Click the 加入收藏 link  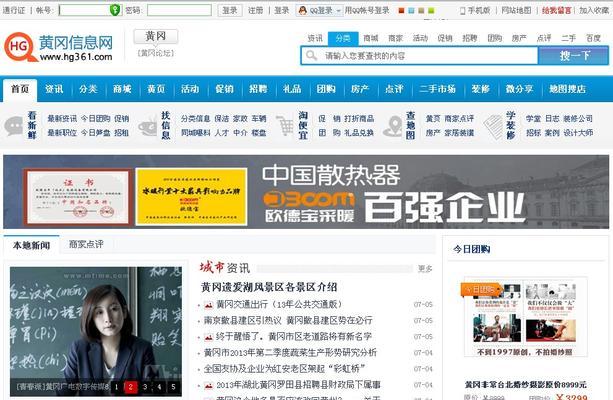click(x=594, y=11)
